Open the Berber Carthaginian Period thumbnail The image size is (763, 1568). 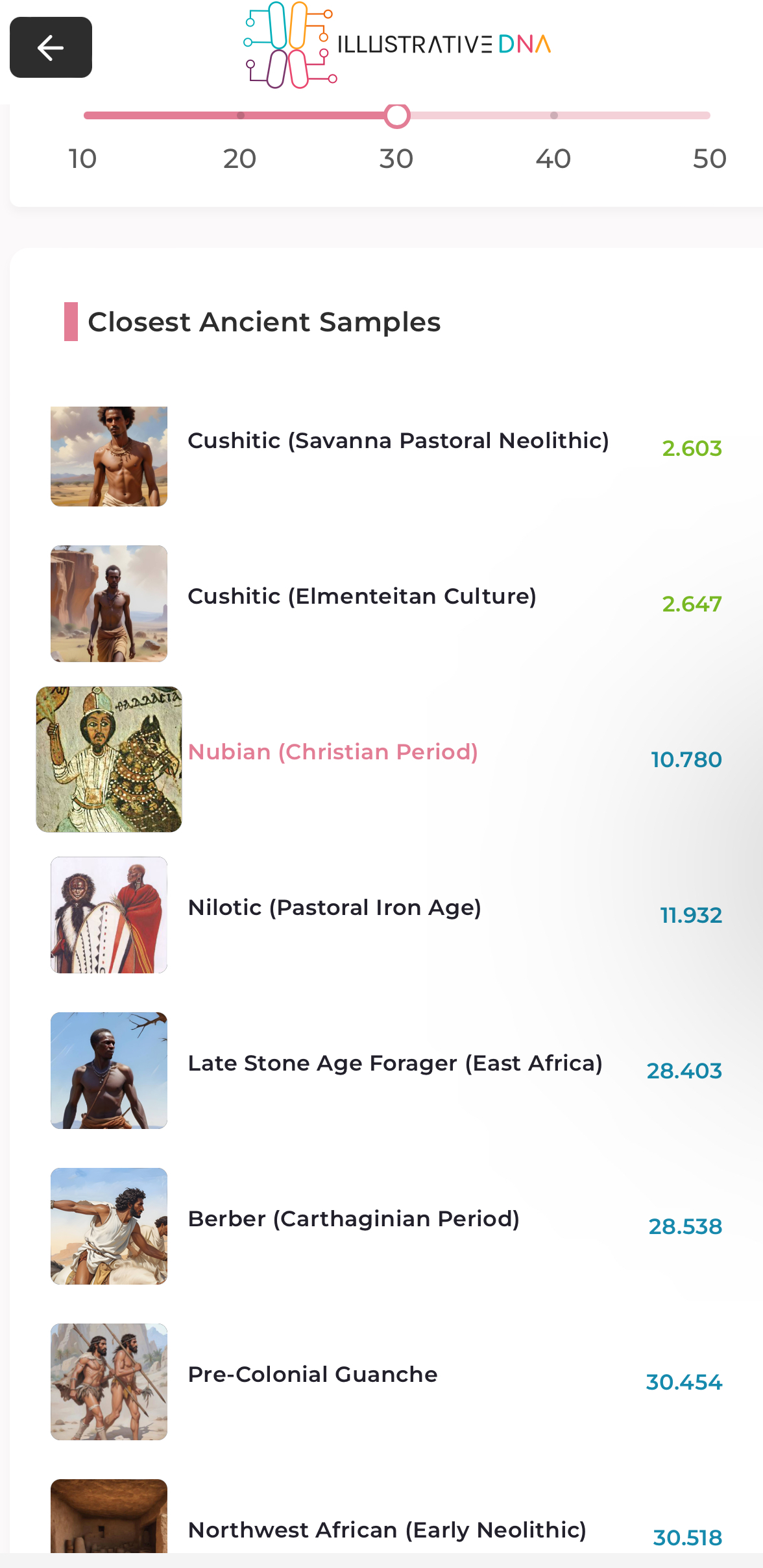pyautogui.click(x=109, y=1226)
